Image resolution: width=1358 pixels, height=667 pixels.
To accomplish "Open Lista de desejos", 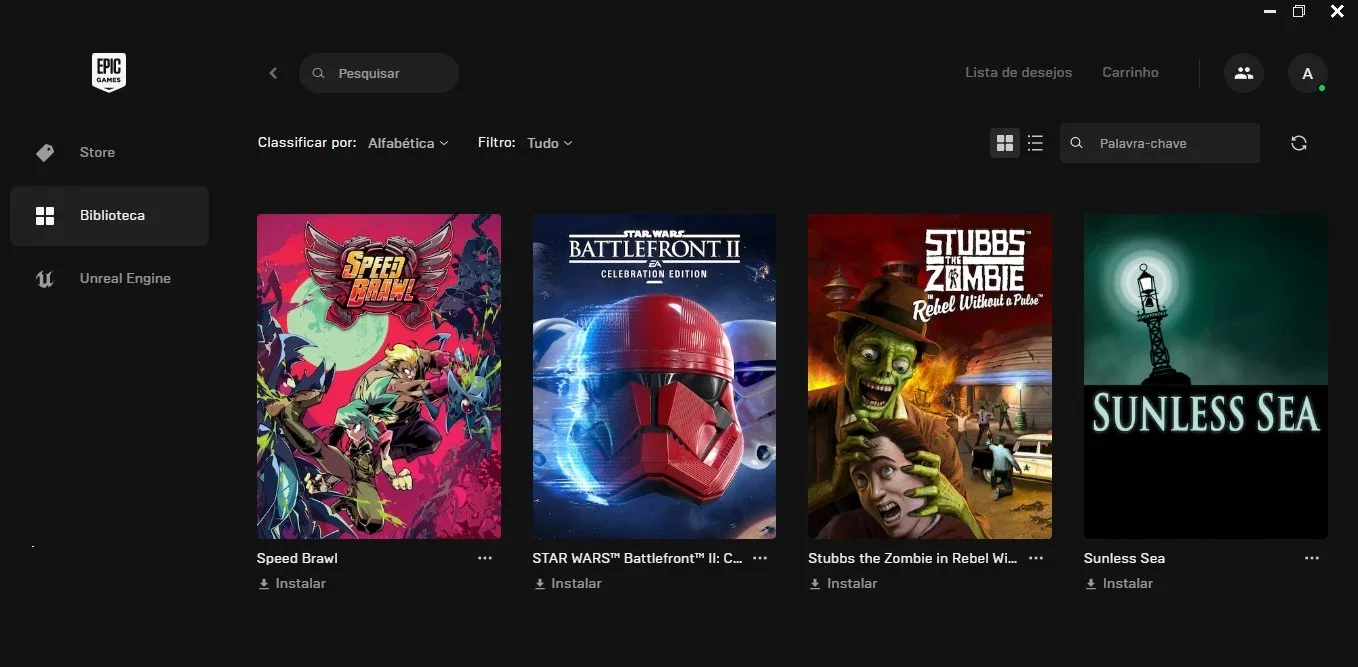I will [1018, 72].
